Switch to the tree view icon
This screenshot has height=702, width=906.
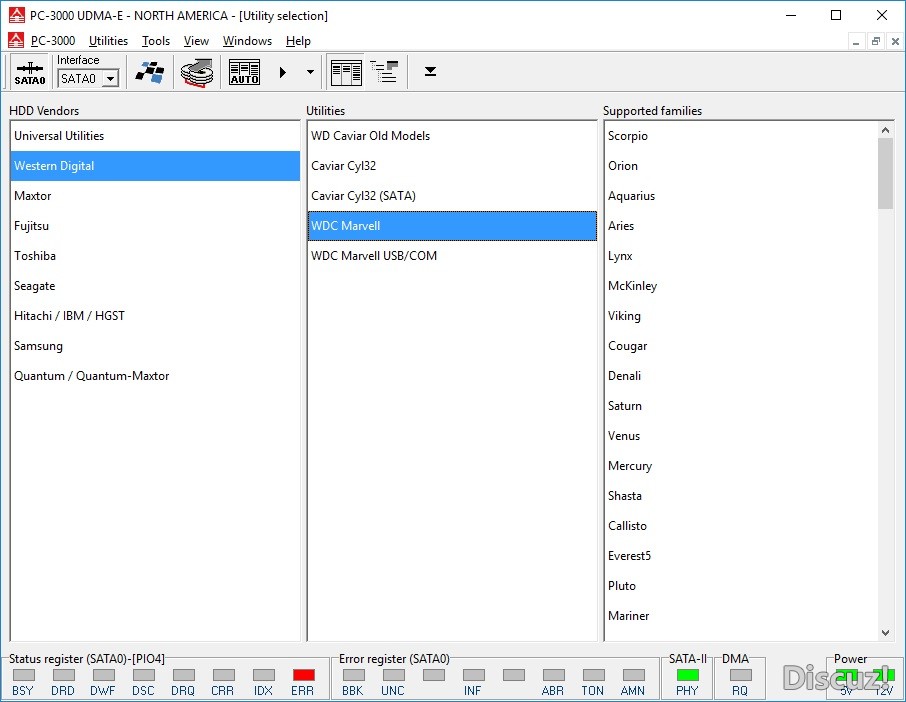(x=384, y=72)
